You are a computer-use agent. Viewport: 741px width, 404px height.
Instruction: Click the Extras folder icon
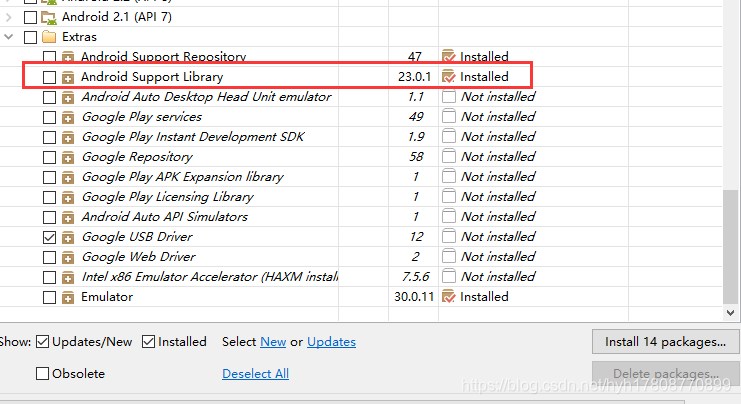point(49,37)
